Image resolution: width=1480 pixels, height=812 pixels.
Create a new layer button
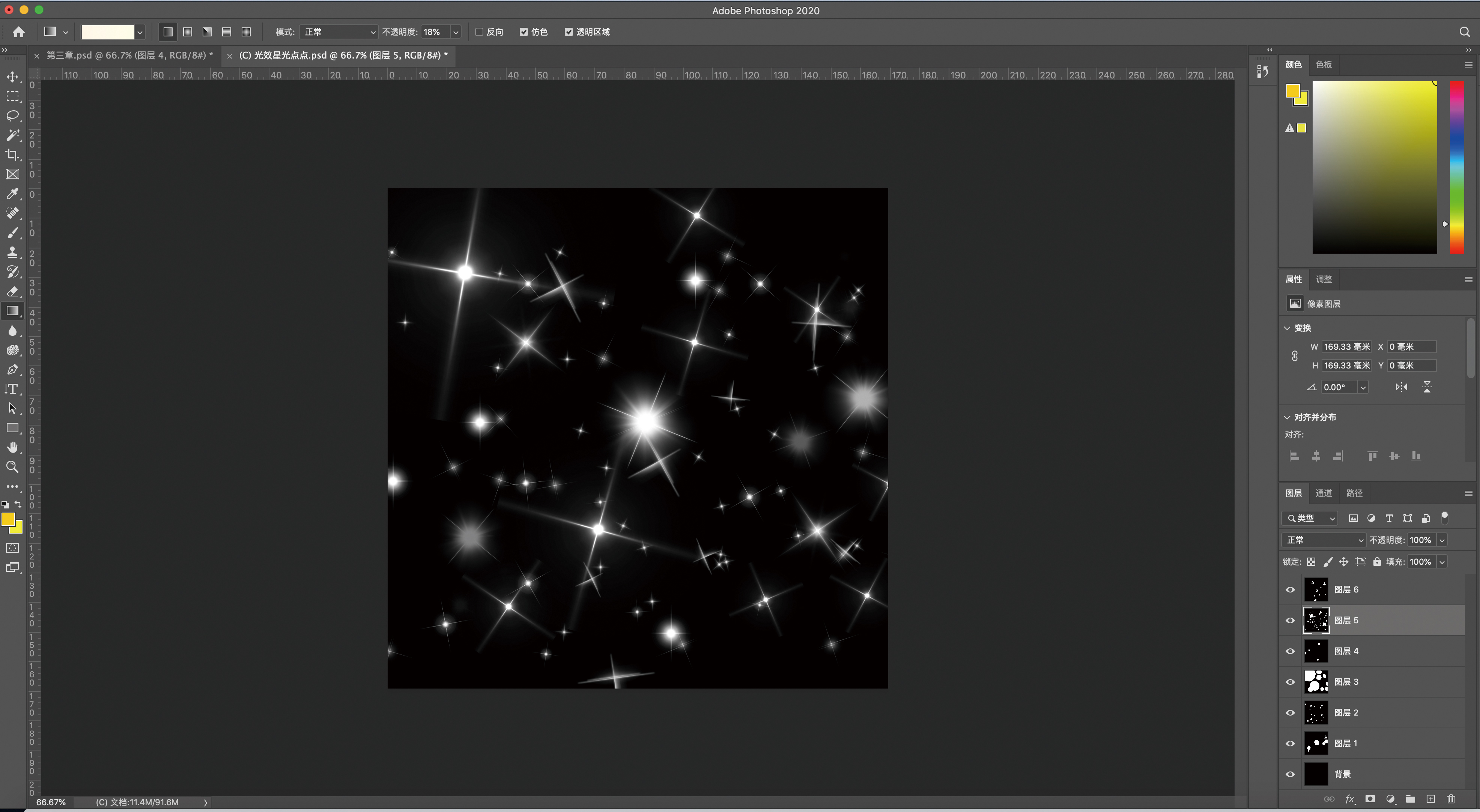(1430, 799)
